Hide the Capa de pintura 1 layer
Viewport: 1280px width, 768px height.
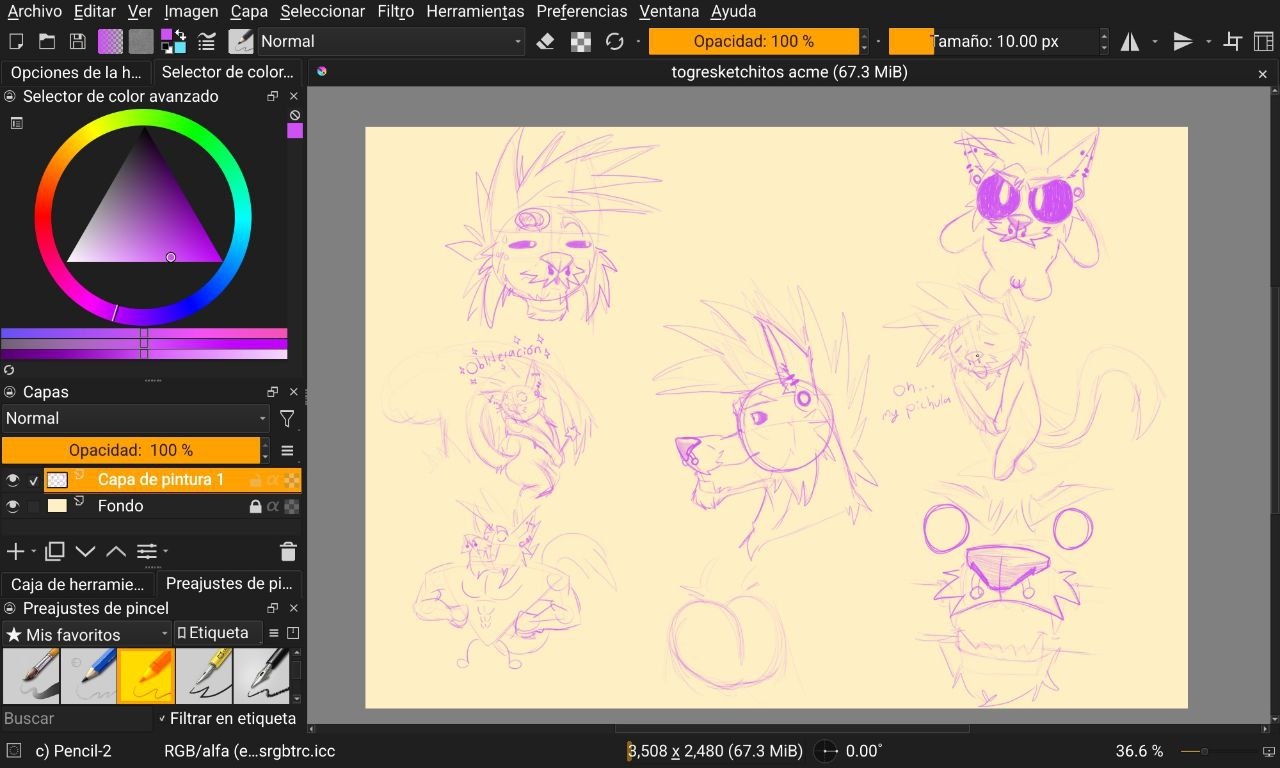[13, 480]
